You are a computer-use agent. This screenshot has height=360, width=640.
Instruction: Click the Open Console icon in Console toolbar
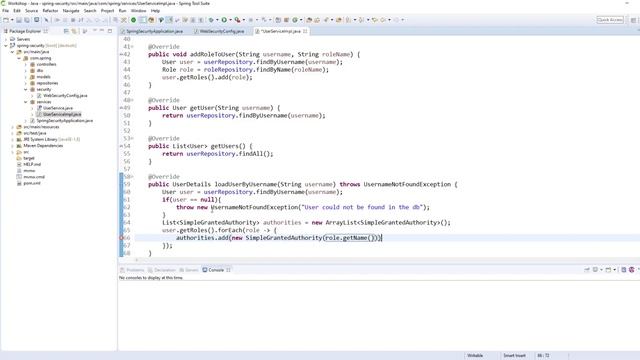(608, 269)
